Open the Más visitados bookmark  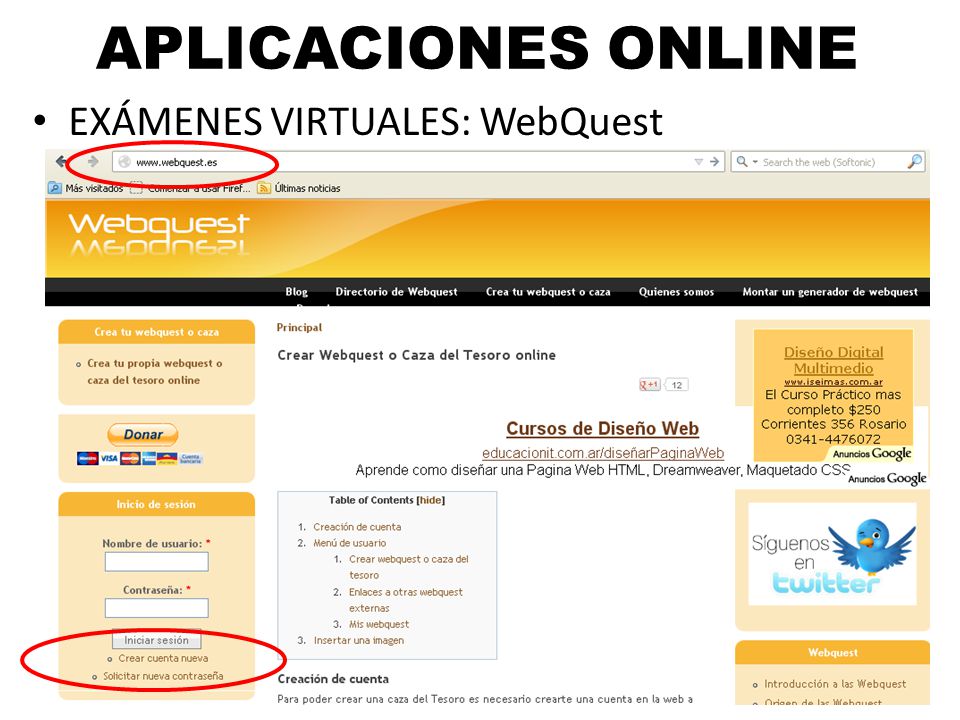(86, 188)
